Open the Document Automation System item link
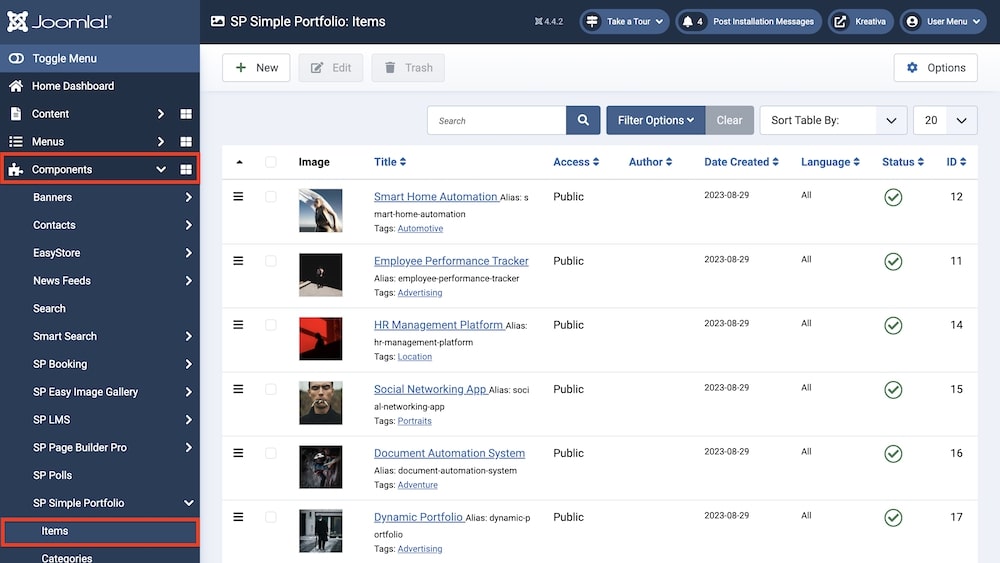This screenshot has height=563, width=1000. pos(449,453)
